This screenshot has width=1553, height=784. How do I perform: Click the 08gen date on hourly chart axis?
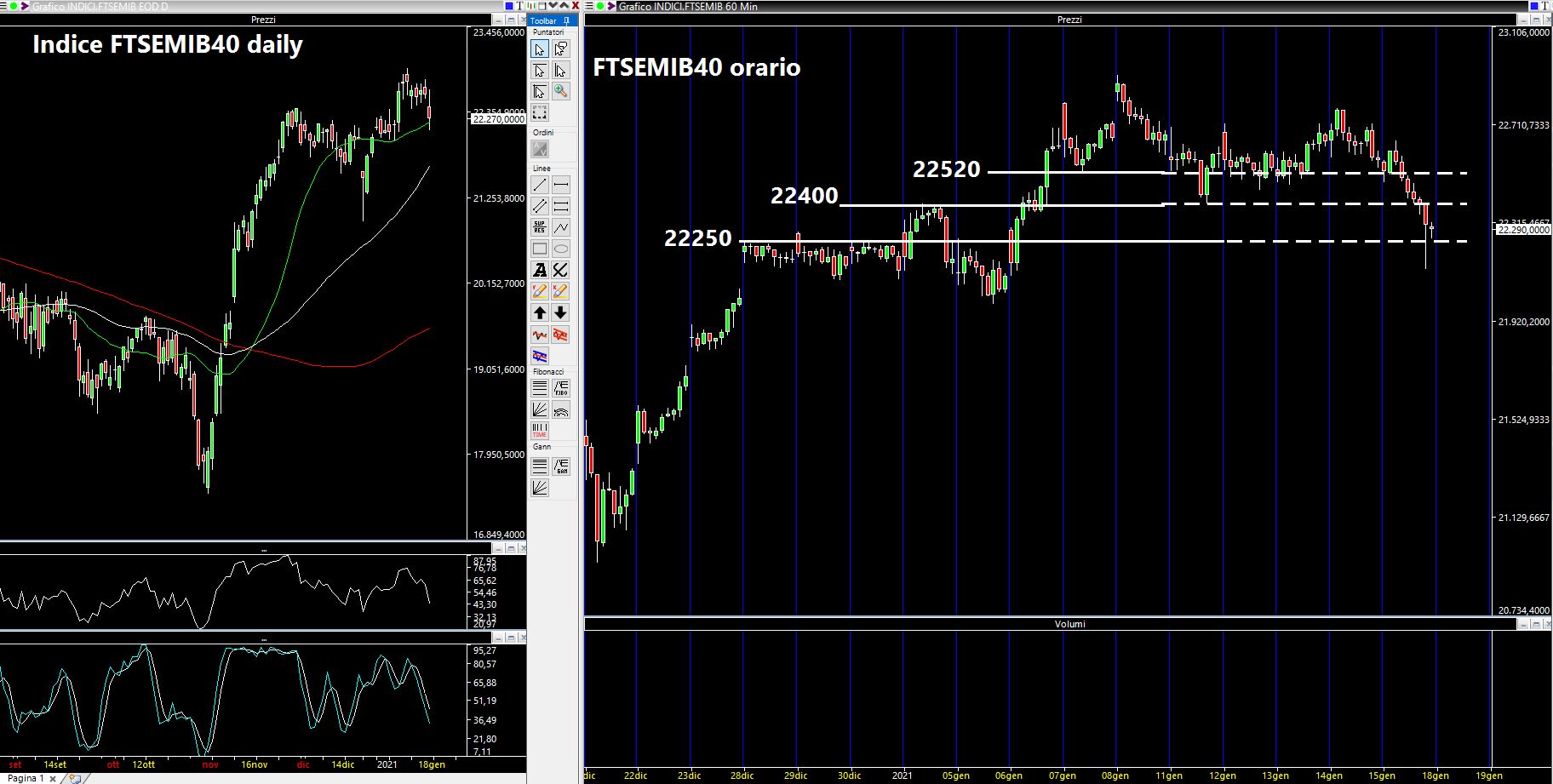pos(1115,775)
